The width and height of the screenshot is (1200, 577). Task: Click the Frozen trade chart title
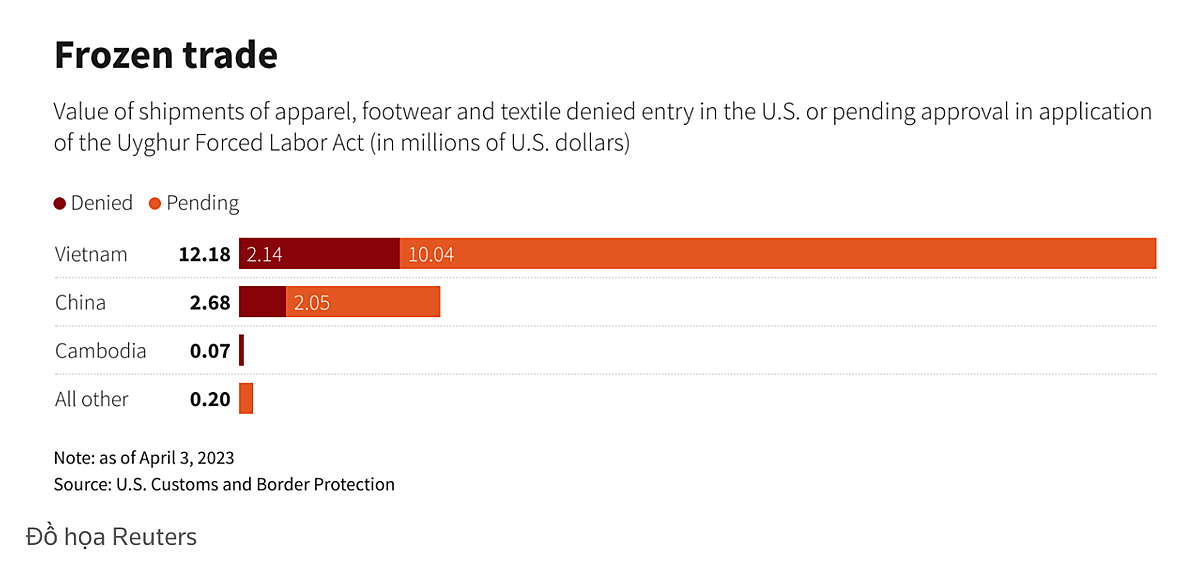click(166, 55)
